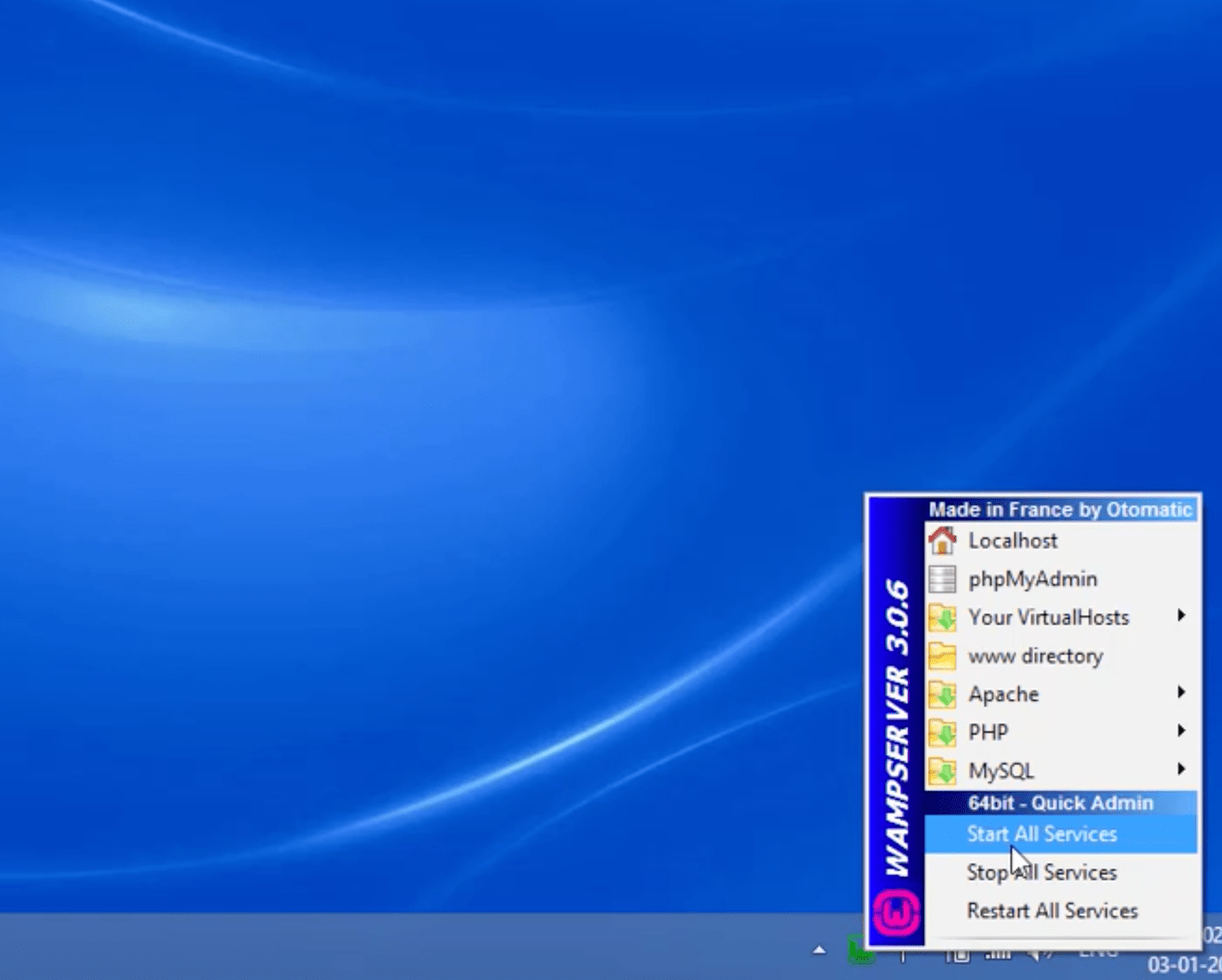Click the phpMyAdmin database icon
1222x980 pixels.
coord(942,579)
